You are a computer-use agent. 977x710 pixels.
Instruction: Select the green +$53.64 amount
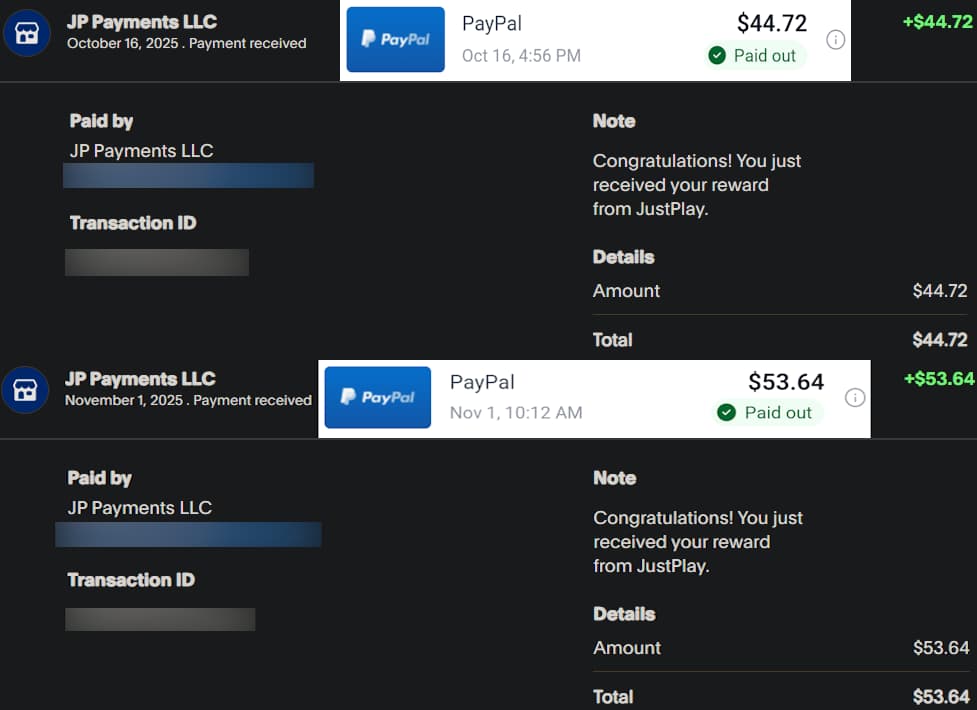(x=938, y=379)
